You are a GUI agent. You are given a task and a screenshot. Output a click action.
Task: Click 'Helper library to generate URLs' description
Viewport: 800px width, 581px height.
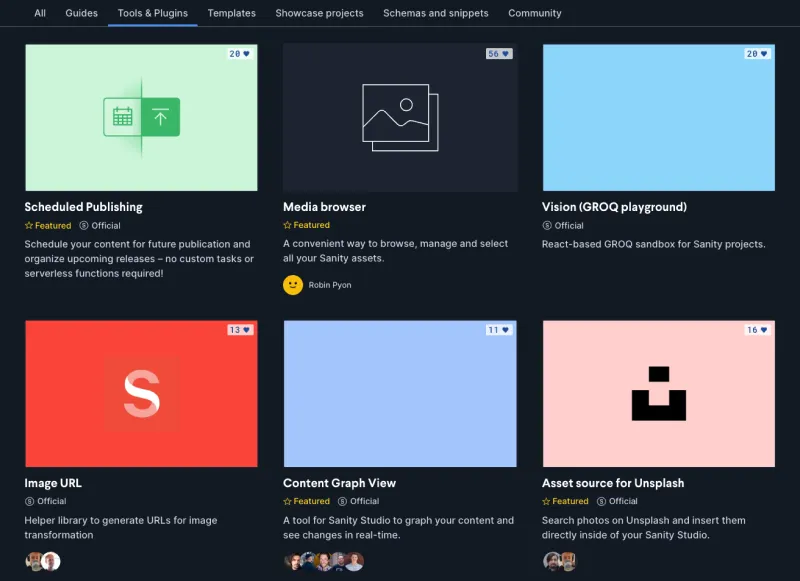coord(121,527)
